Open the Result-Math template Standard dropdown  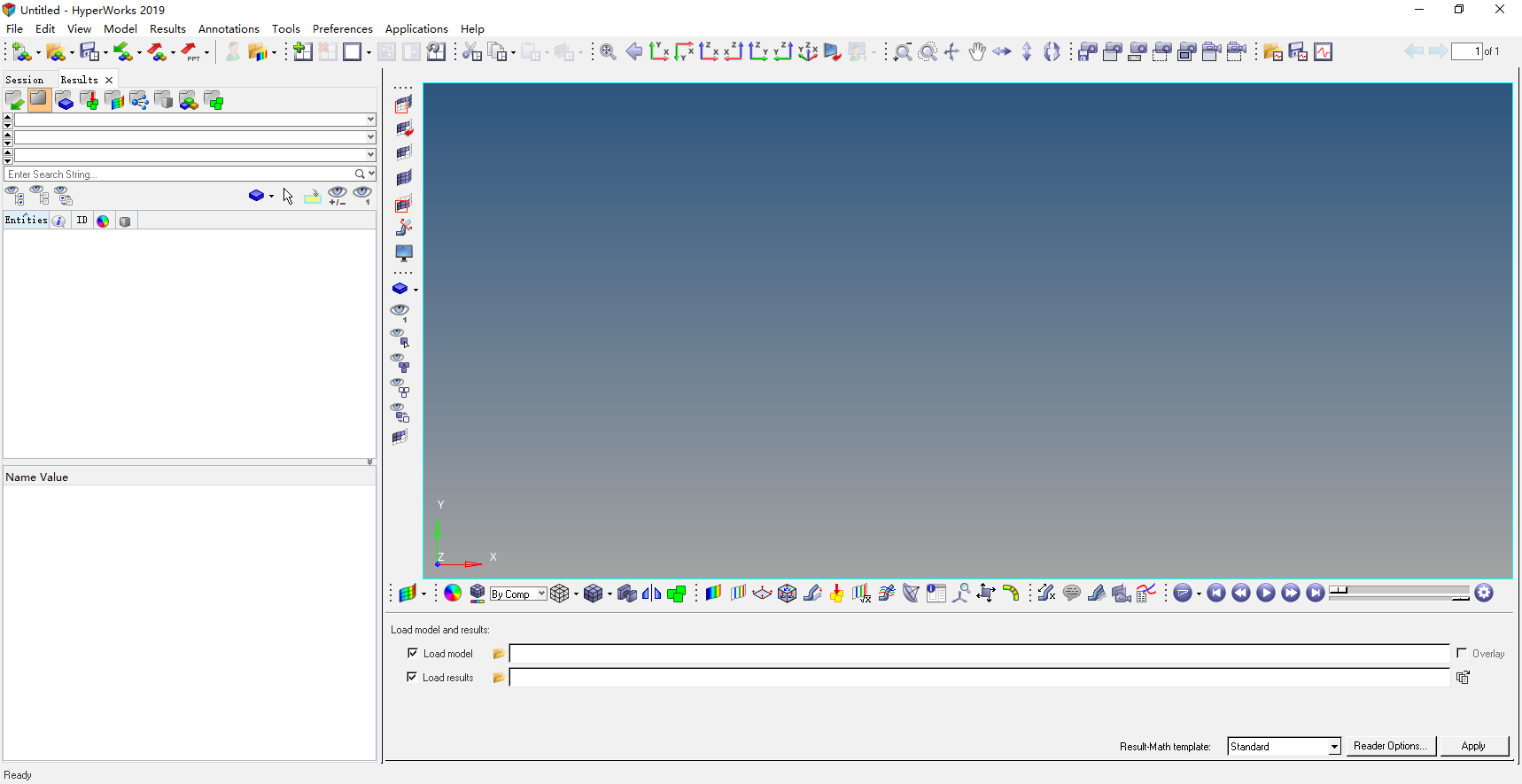[x=1333, y=747]
